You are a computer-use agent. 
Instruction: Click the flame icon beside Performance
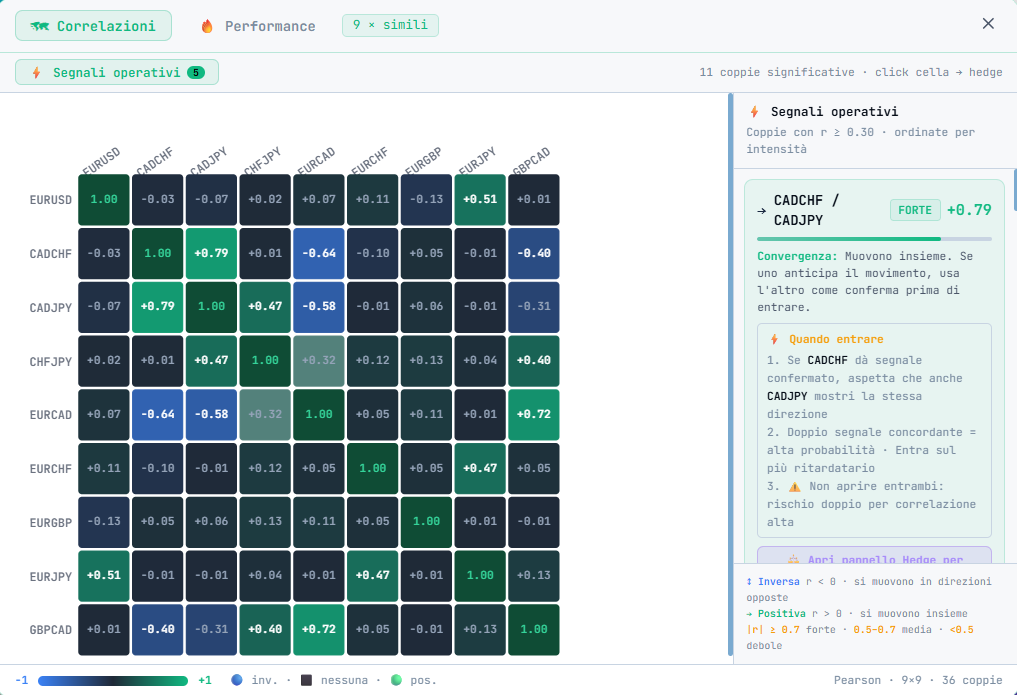[x=207, y=26]
